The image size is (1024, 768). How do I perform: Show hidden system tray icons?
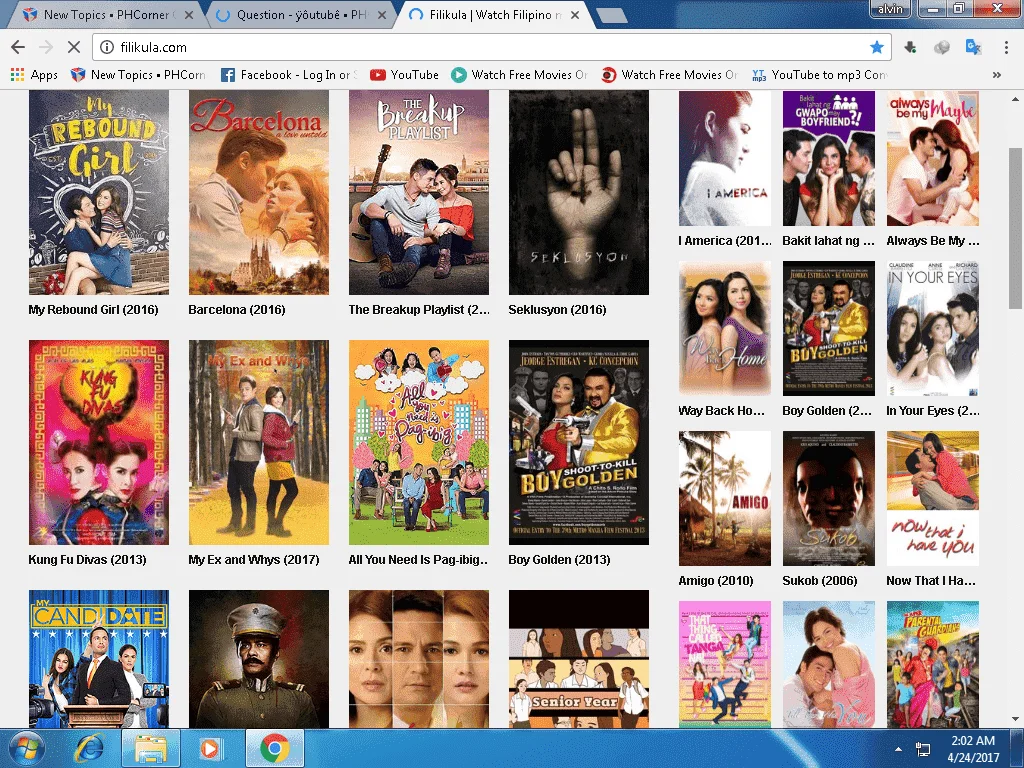pyautogui.click(x=898, y=749)
